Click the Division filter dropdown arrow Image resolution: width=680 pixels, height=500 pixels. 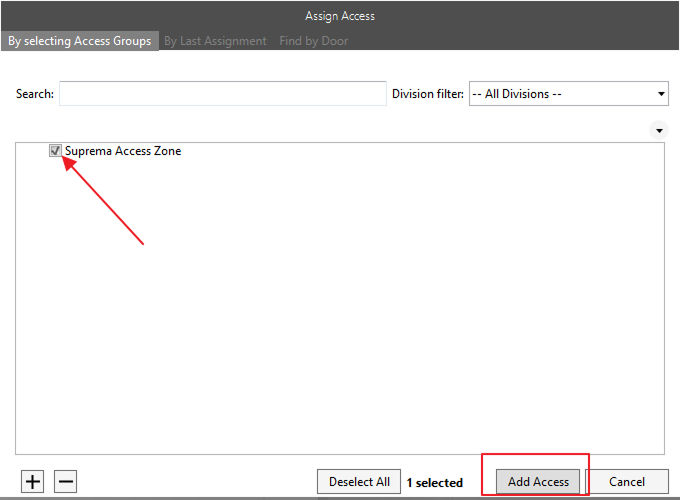tap(661, 94)
